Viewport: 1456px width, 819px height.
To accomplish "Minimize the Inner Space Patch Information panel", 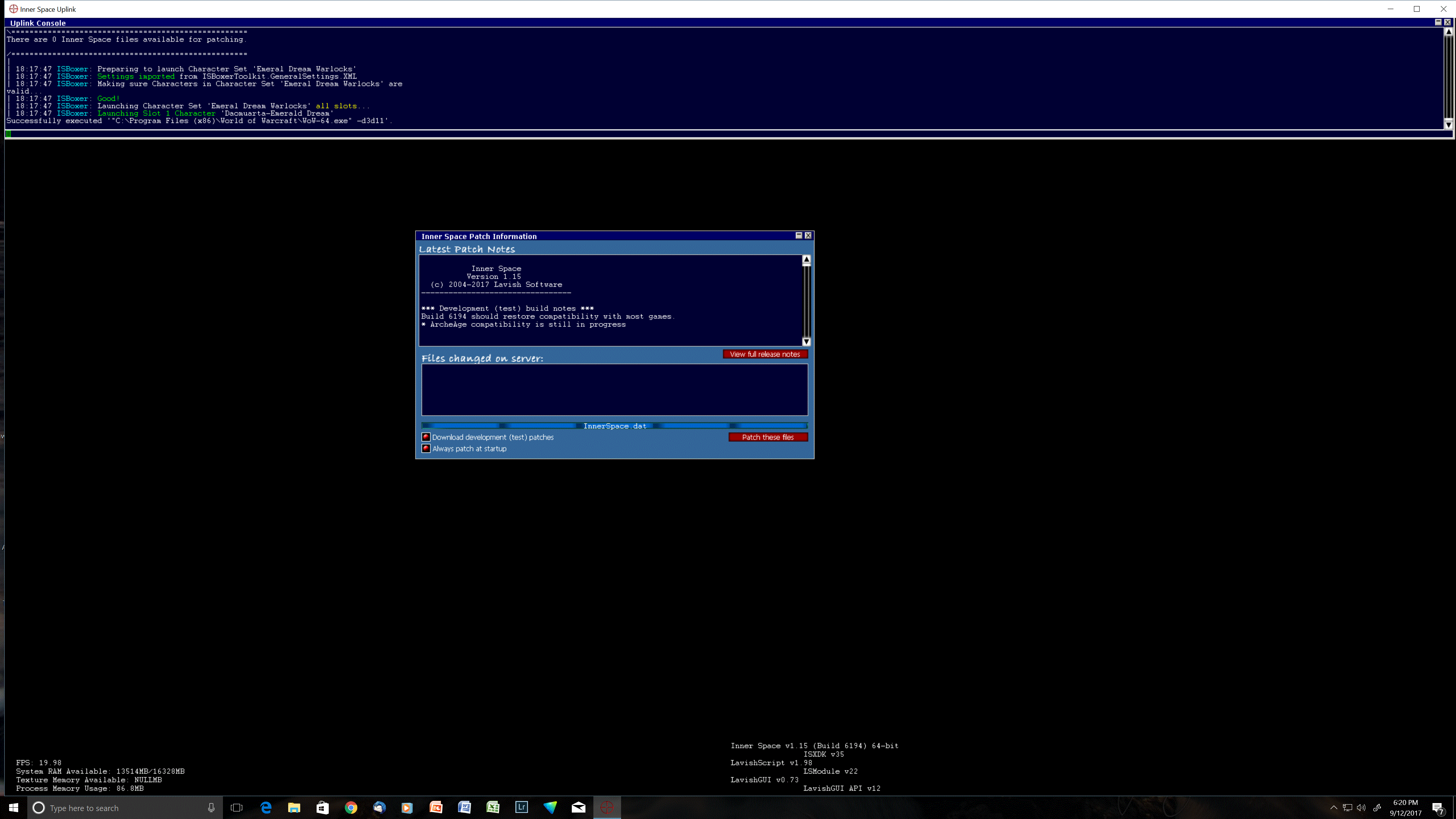I will click(x=799, y=236).
